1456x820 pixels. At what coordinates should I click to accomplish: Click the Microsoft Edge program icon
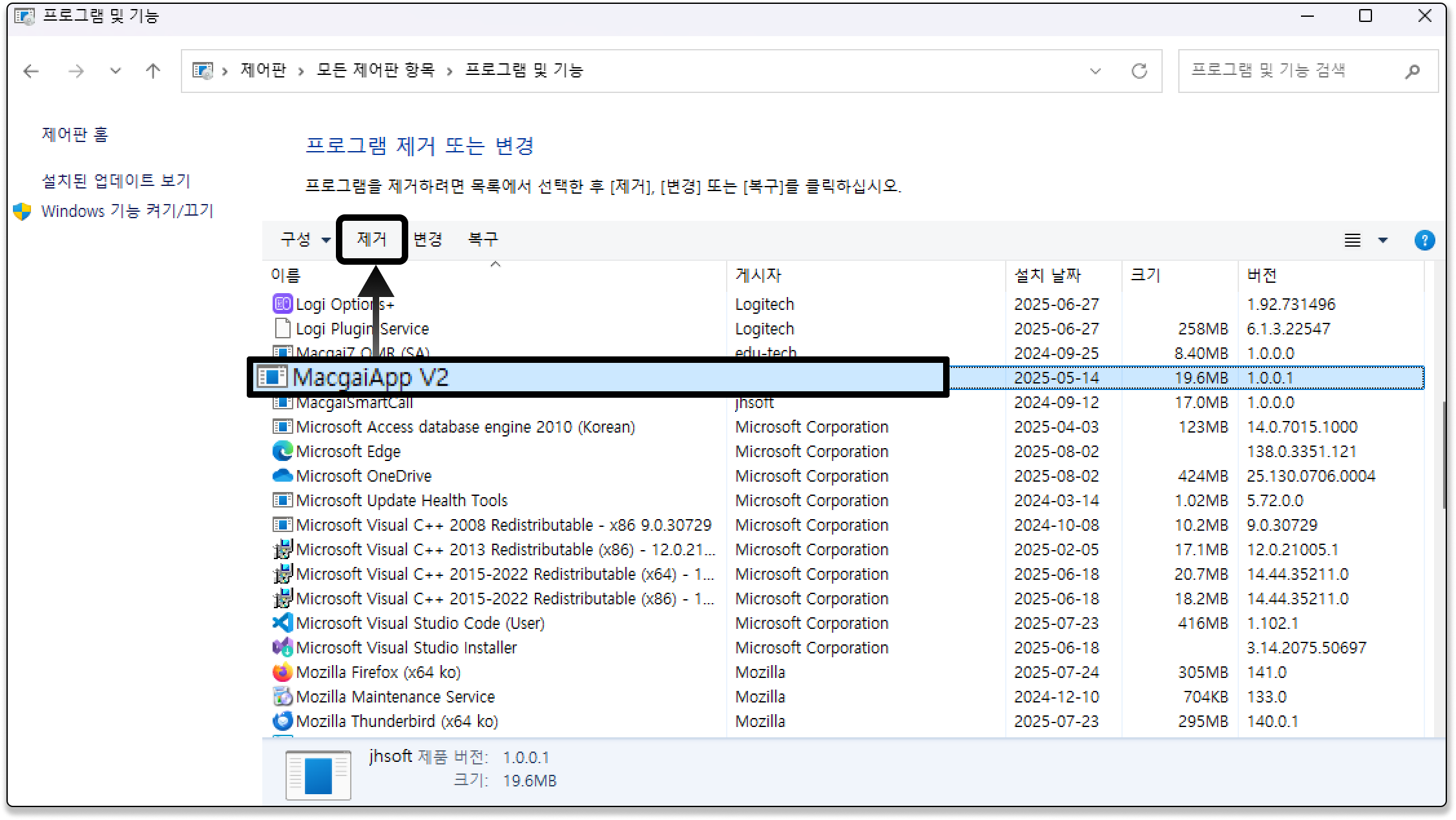282,451
